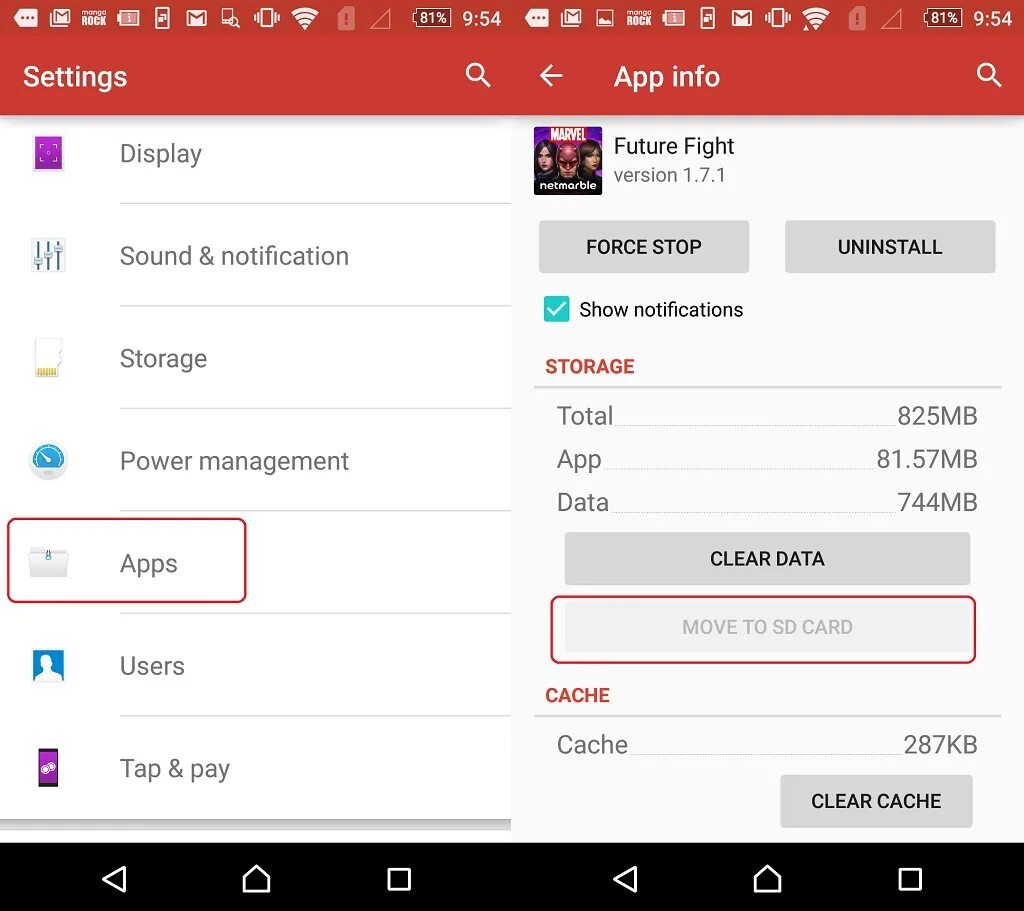Tap the Total 825MB storage row

click(767, 416)
